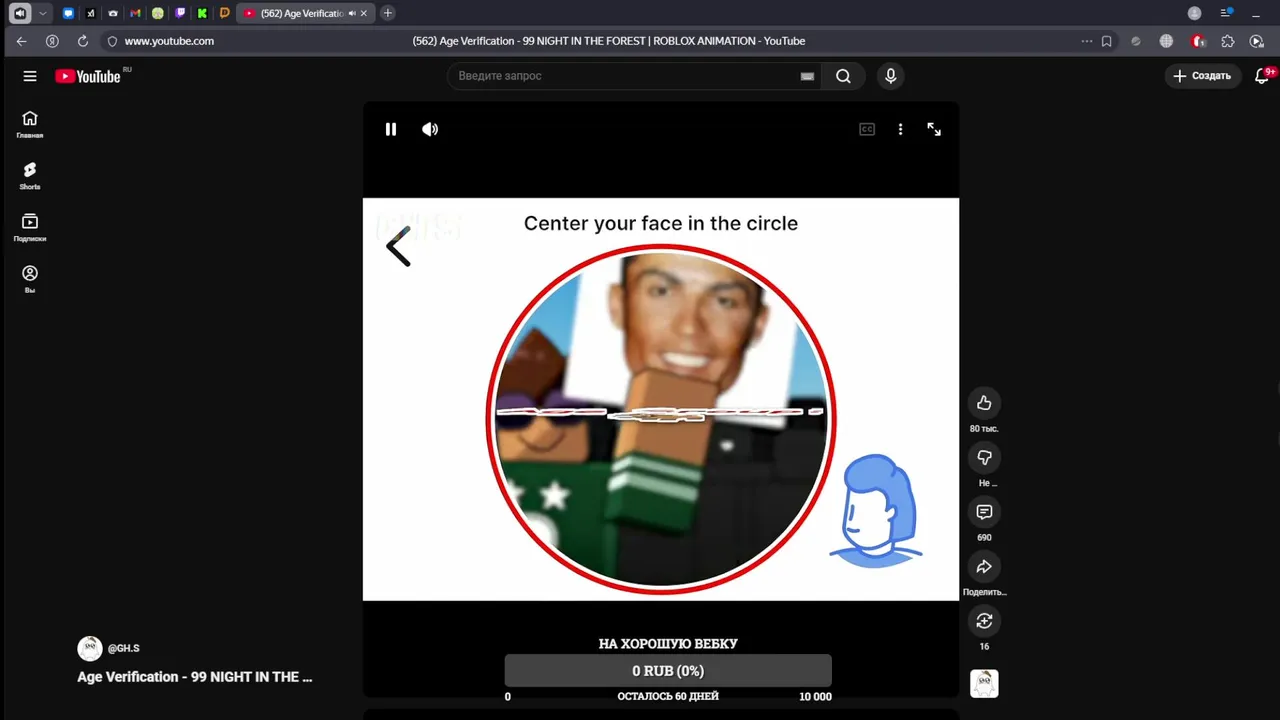The width and height of the screenshot is (1280, 720).
Task: Open the Подписки subscriptions sidebar item
Action: 30,228
